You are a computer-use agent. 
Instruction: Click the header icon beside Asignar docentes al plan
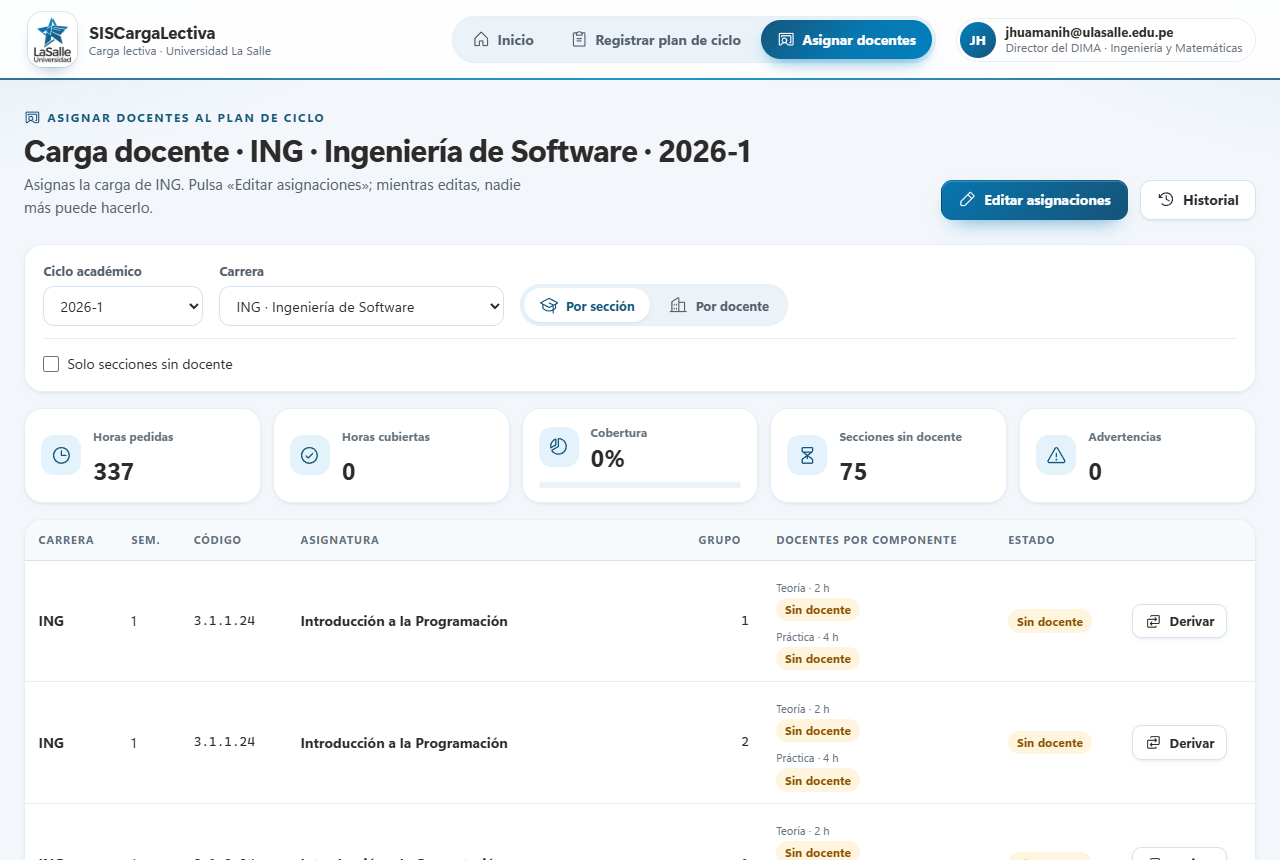31,118
